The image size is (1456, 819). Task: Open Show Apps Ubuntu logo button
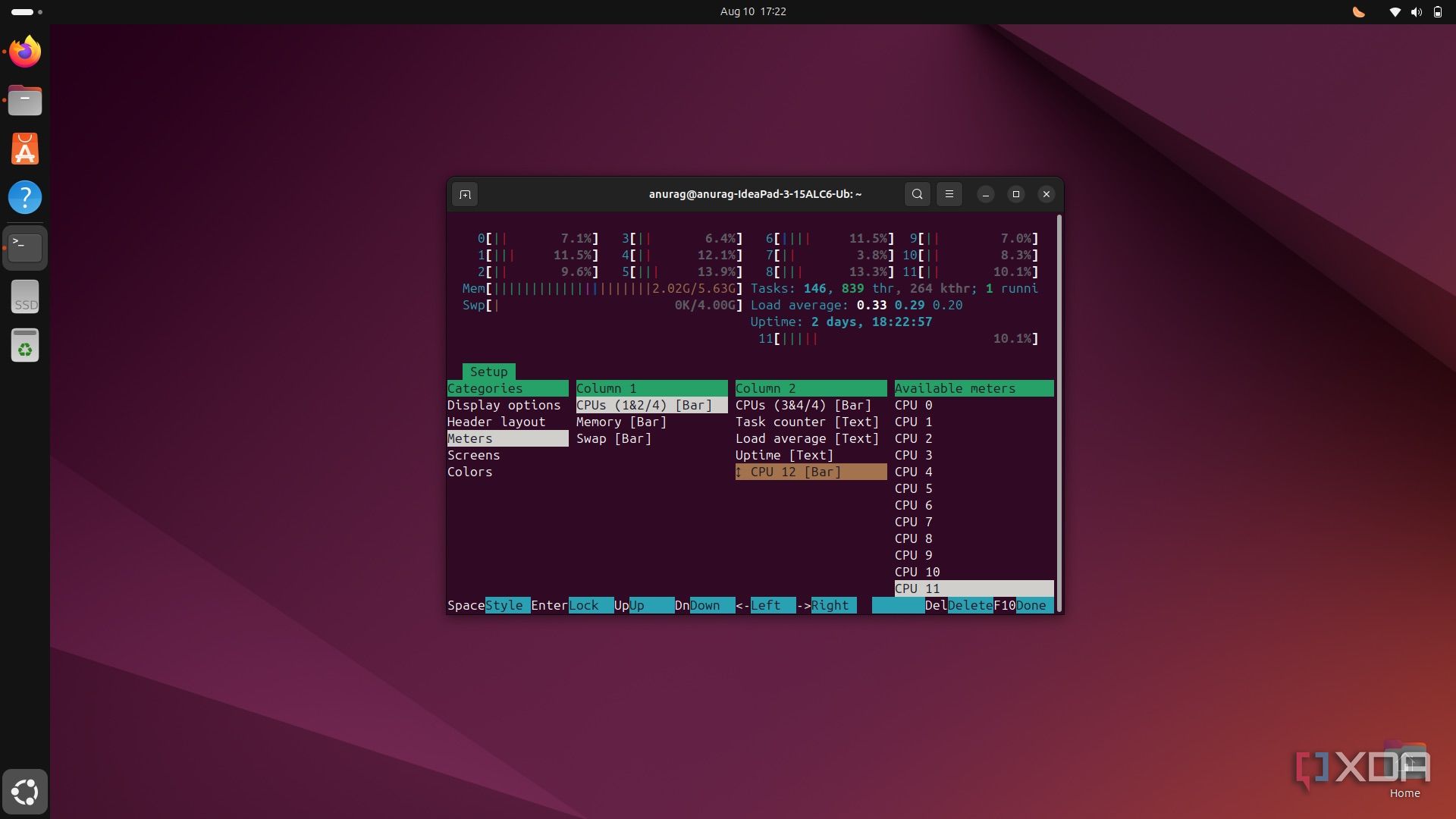click(x=25, y=792)
